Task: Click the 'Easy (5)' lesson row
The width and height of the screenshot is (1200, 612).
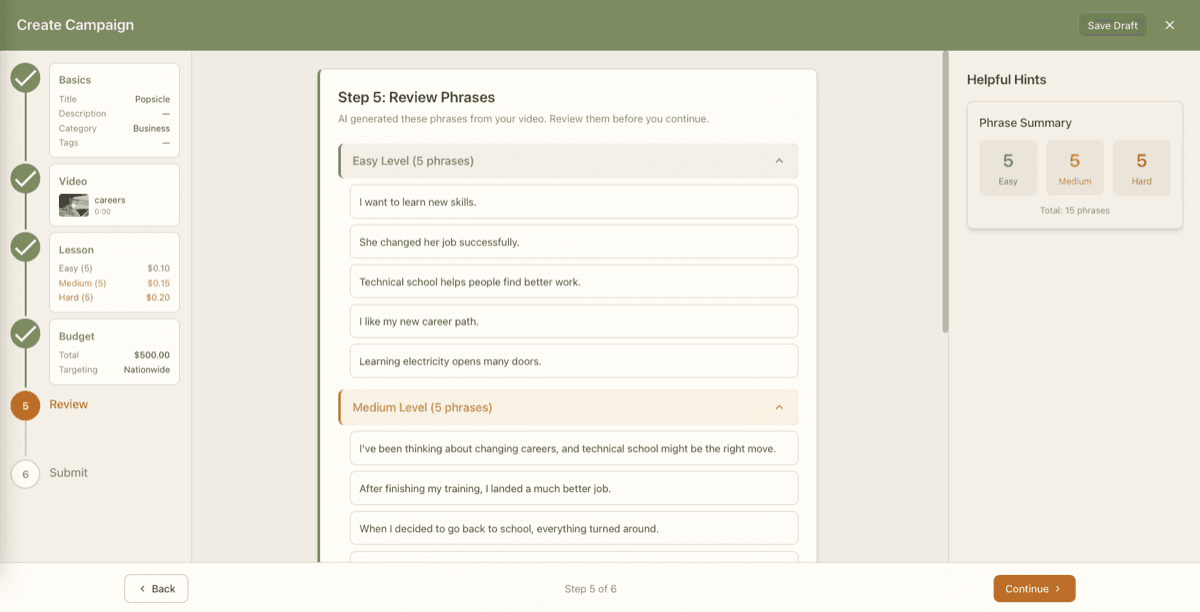Action: point(114,268)
